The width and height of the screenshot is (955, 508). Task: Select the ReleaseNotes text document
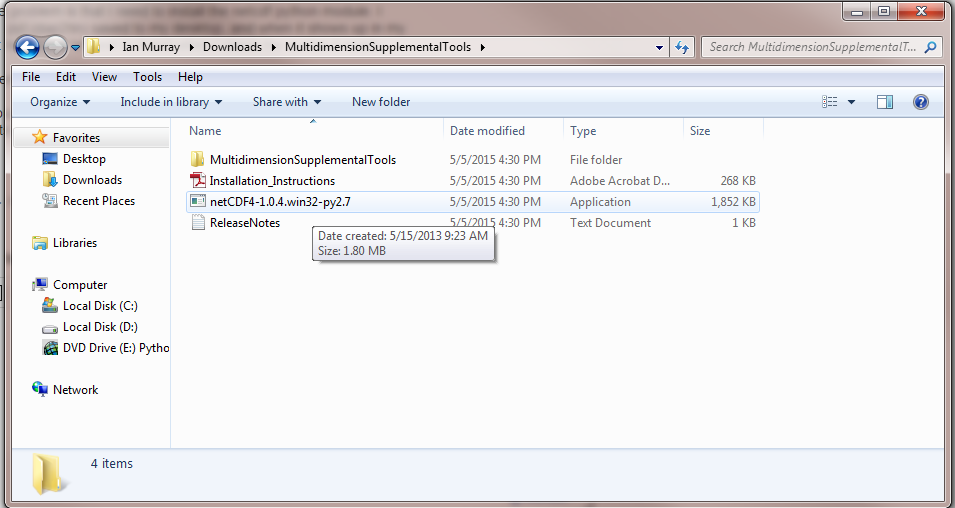pos(473,223)
